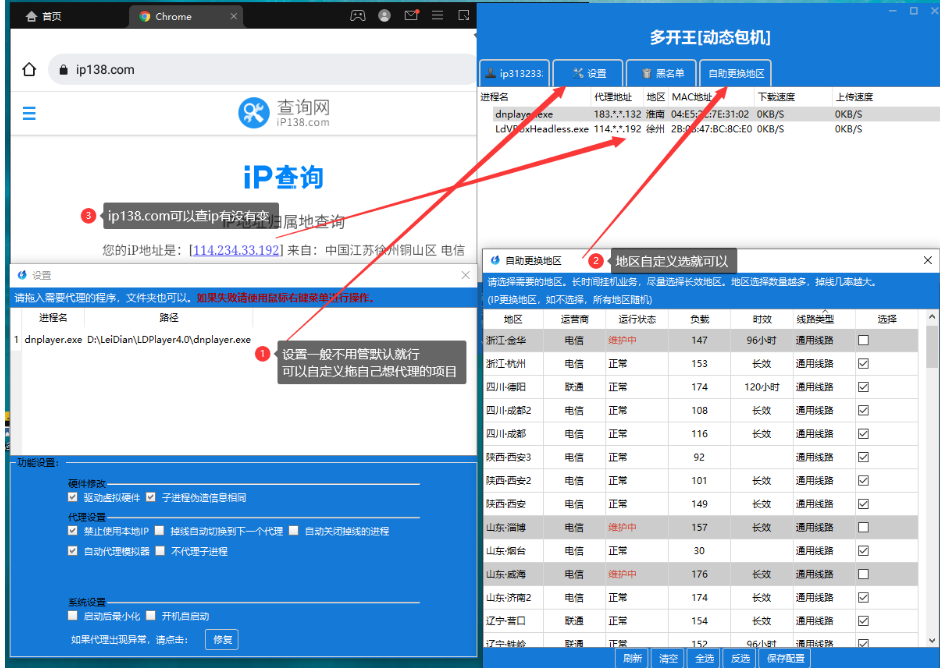The width and height of the screenshot is (940, 669).
Task: Tick the 浙江-金华 region checkbox
Action: tap(863, 341)
